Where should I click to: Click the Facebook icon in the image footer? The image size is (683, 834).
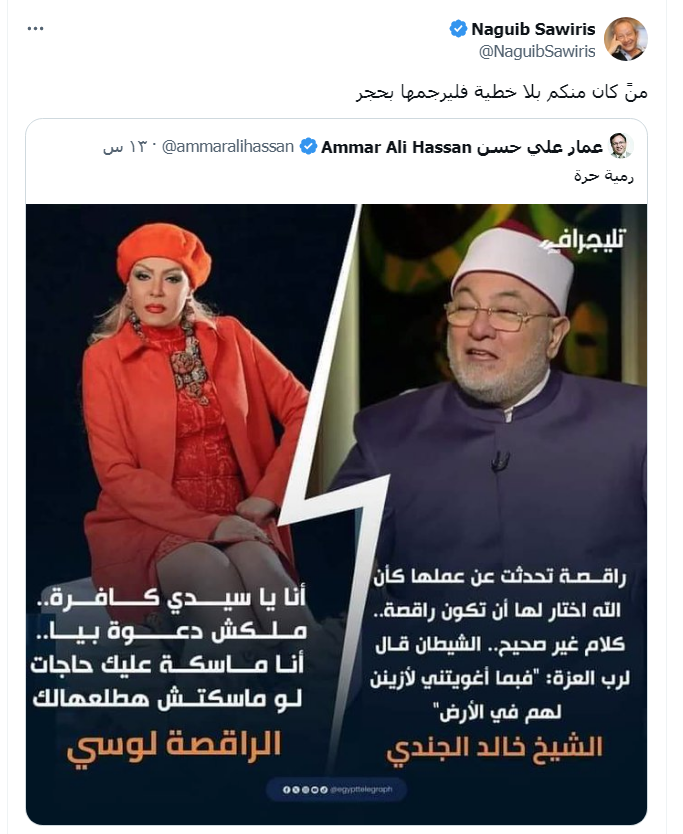pos(286,790)
